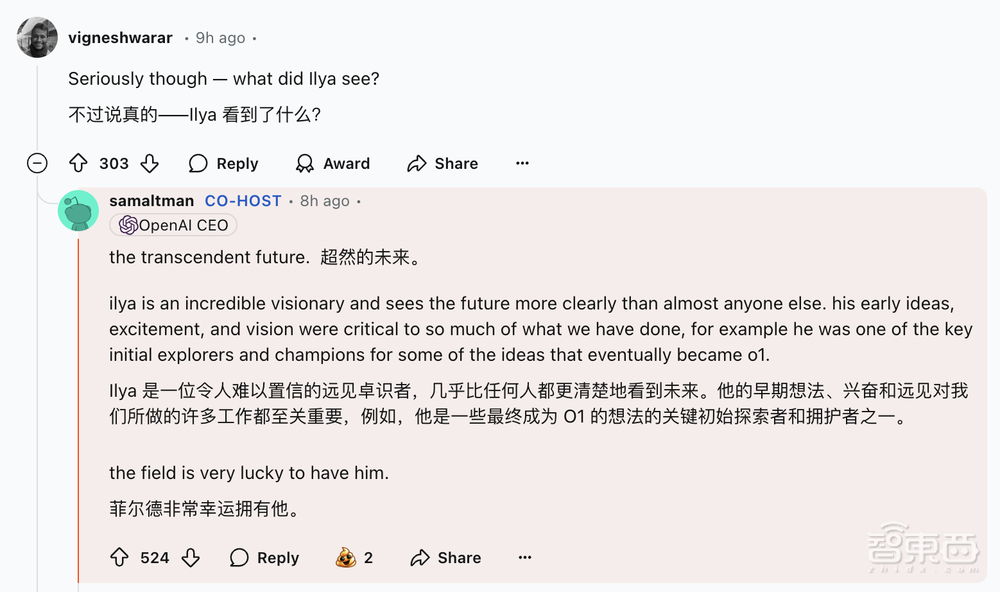
Task: Click the OpenAI logo in the CEO flair
Action: pyautogui.click(x=129, y=224)
